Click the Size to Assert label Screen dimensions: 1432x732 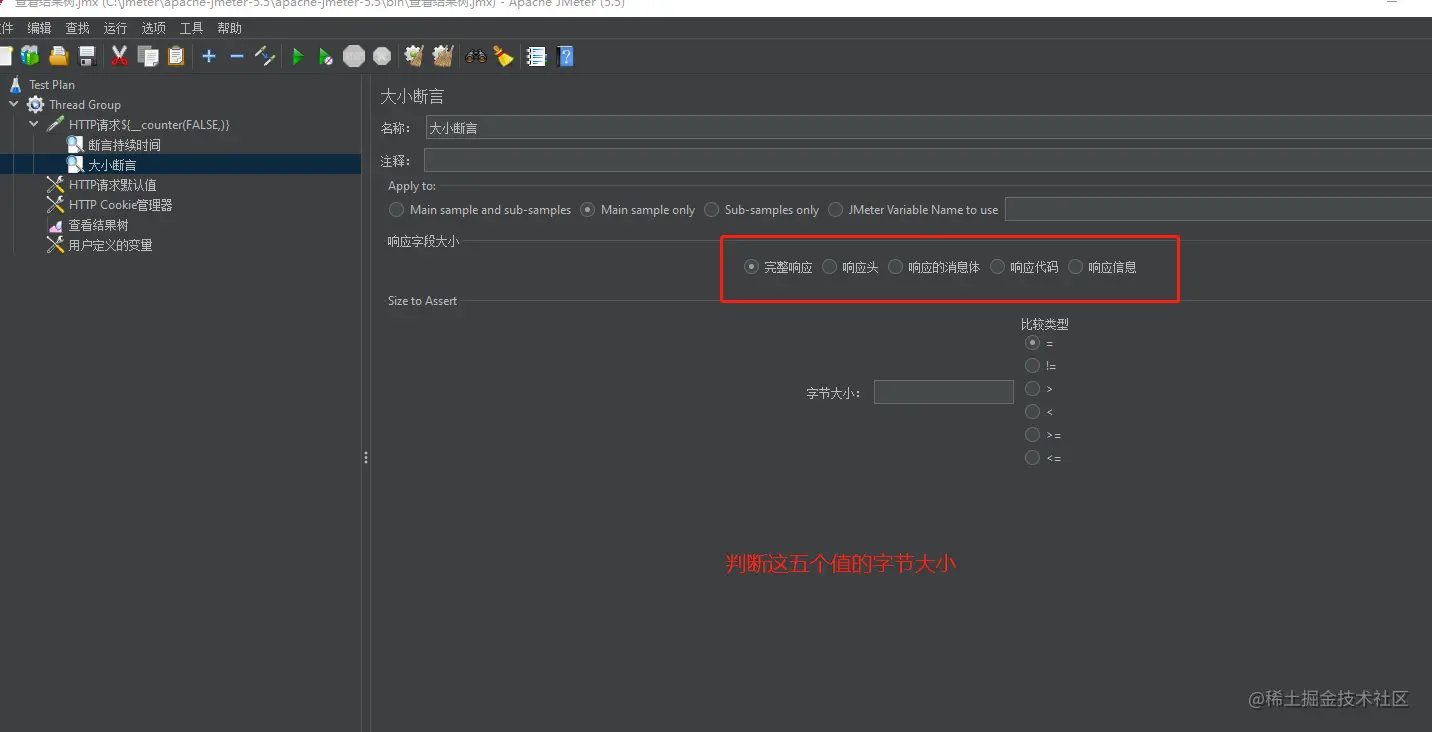pyautogui.click(x=422, y=301)
